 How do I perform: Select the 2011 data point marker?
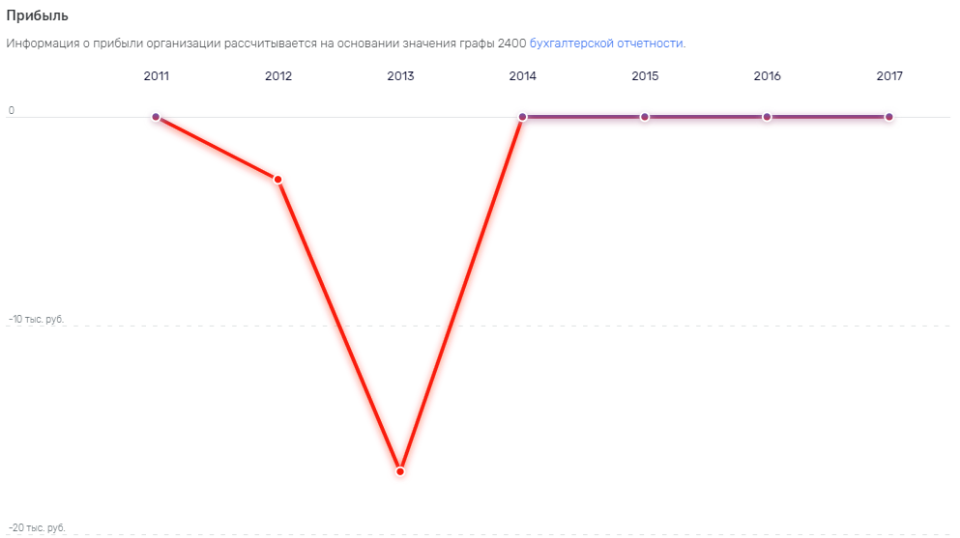tap(156, 117)
